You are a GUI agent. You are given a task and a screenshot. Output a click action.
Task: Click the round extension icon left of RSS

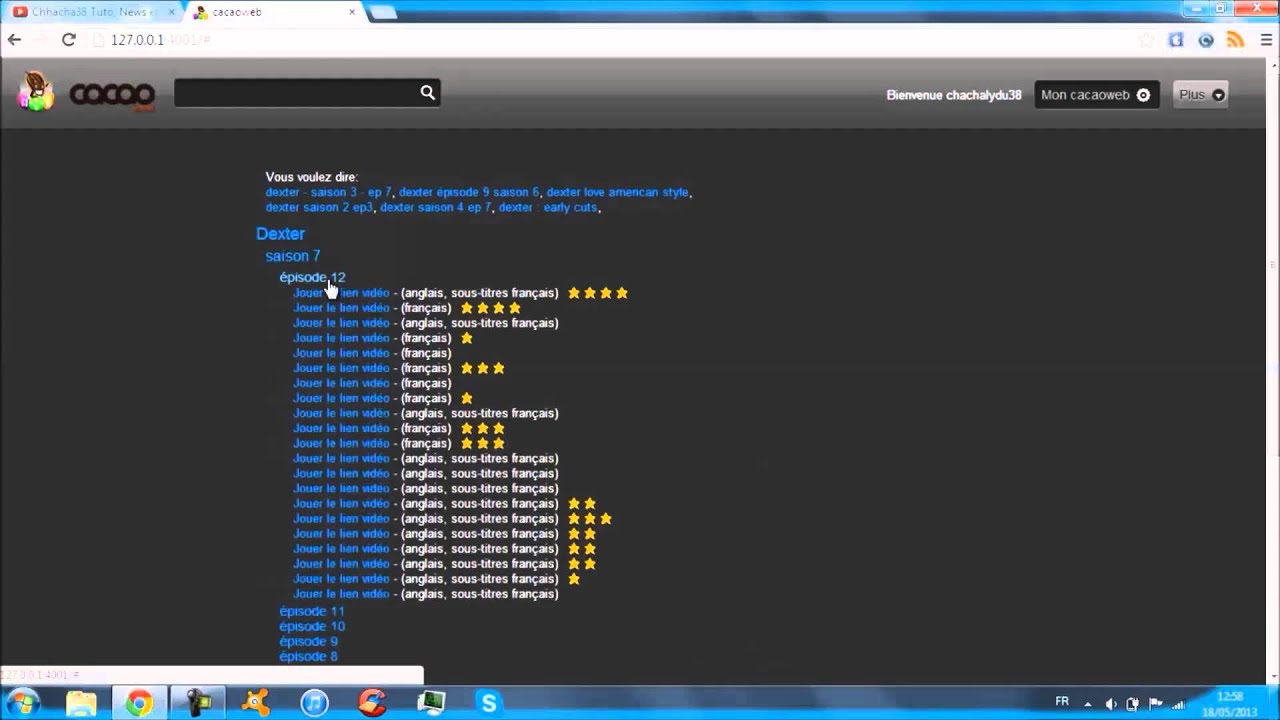click(1206, 40)
